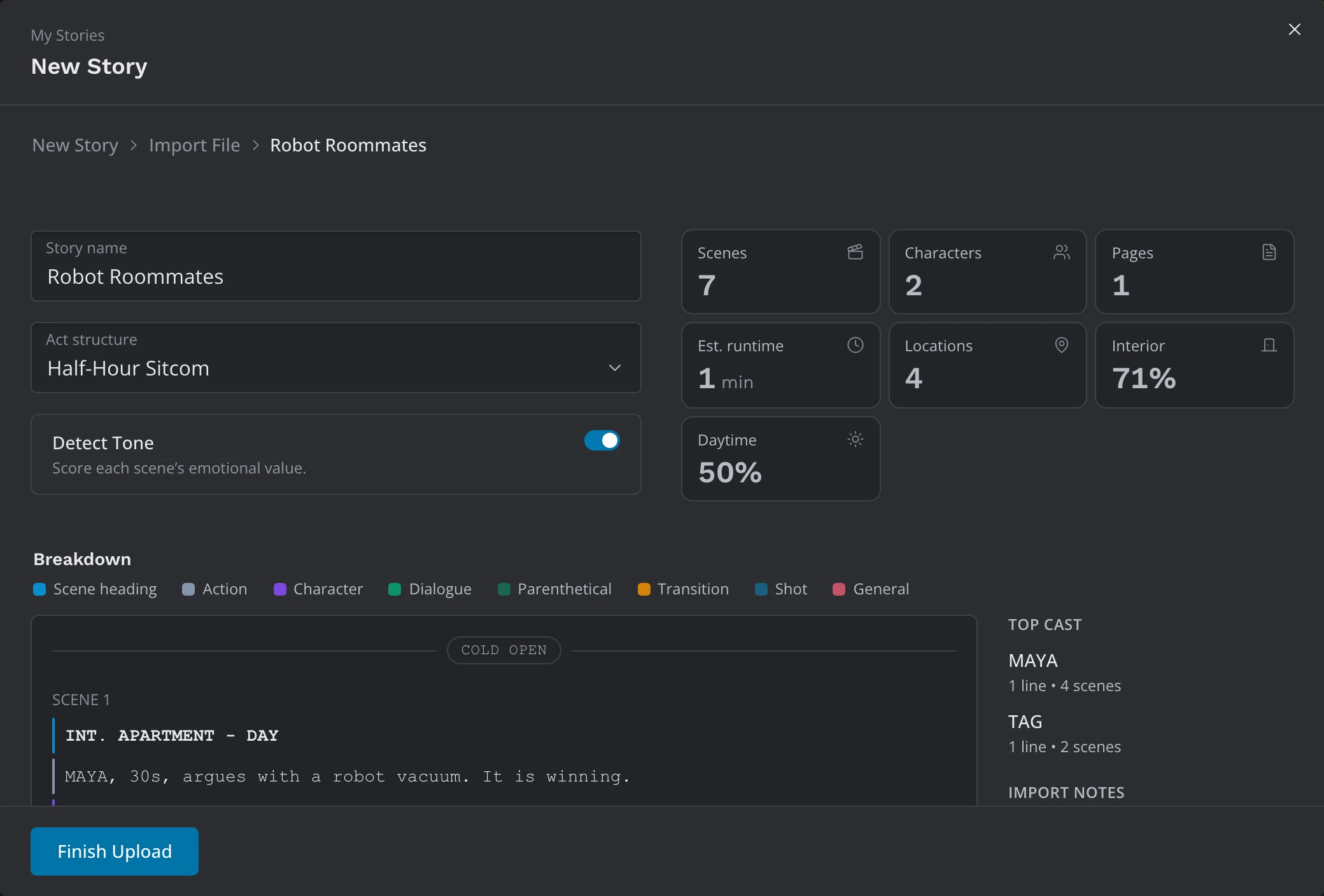Click the Scene heading blue swatch
1324x896 pixels.
click(x=39, y=589)
